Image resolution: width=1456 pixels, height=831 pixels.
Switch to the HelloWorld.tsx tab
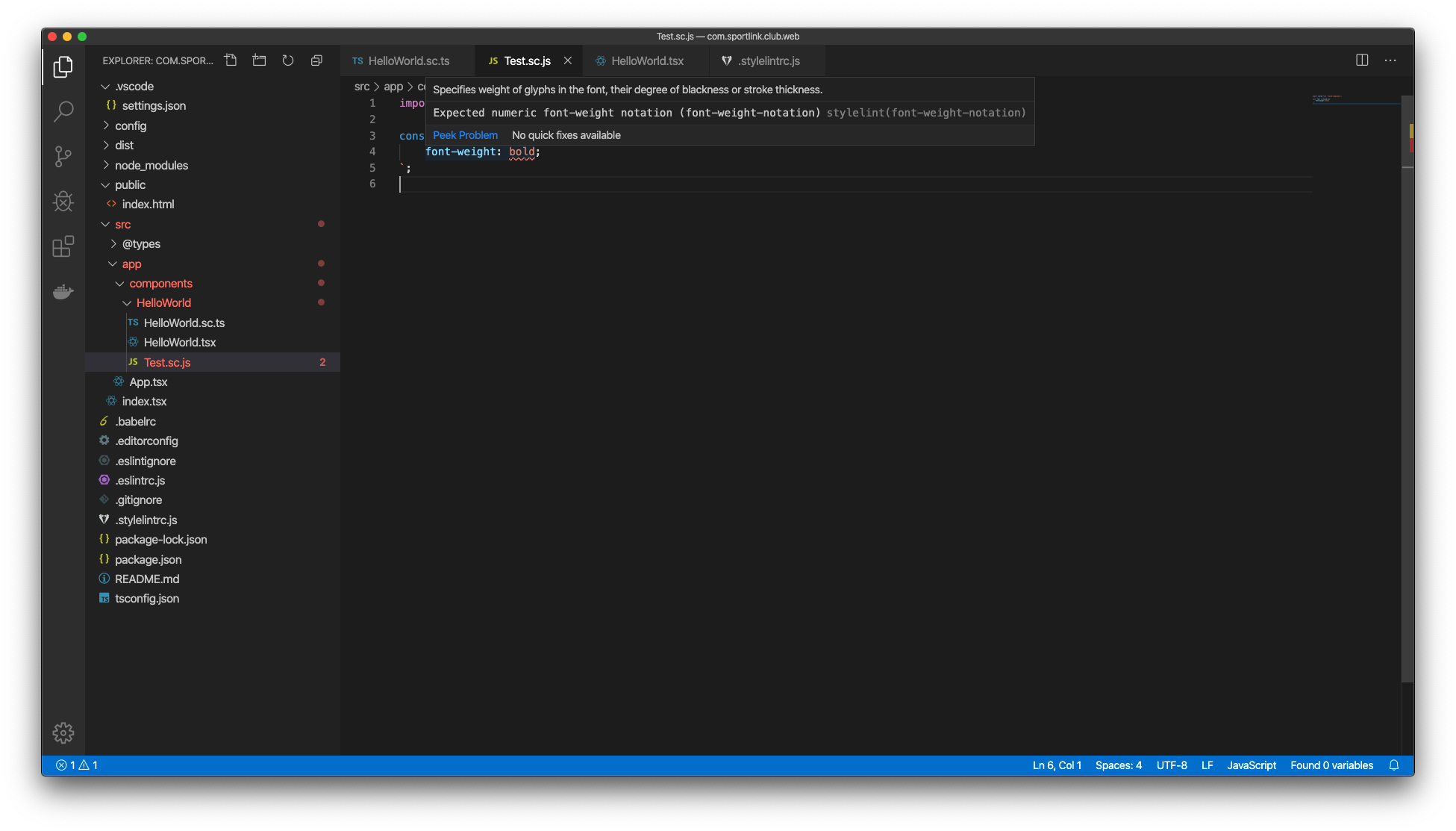pos(646,60)
